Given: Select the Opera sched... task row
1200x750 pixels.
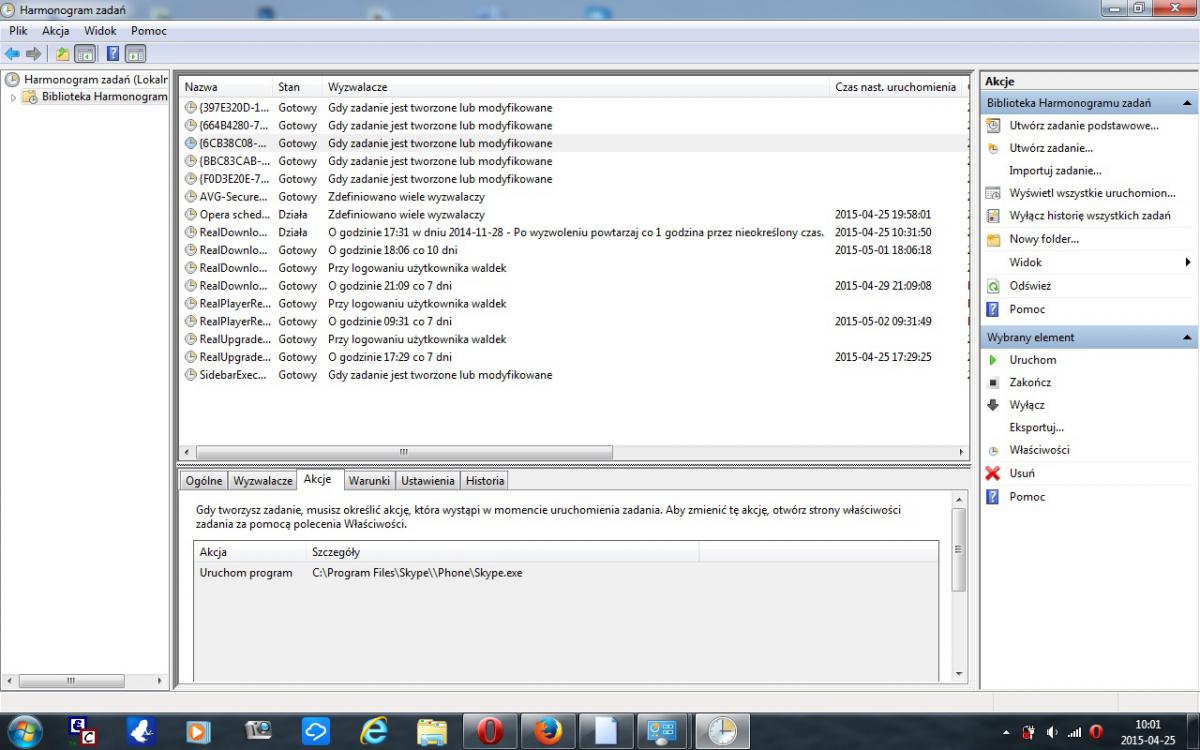Looking at the screenshot, I should [x=573, y=215].
